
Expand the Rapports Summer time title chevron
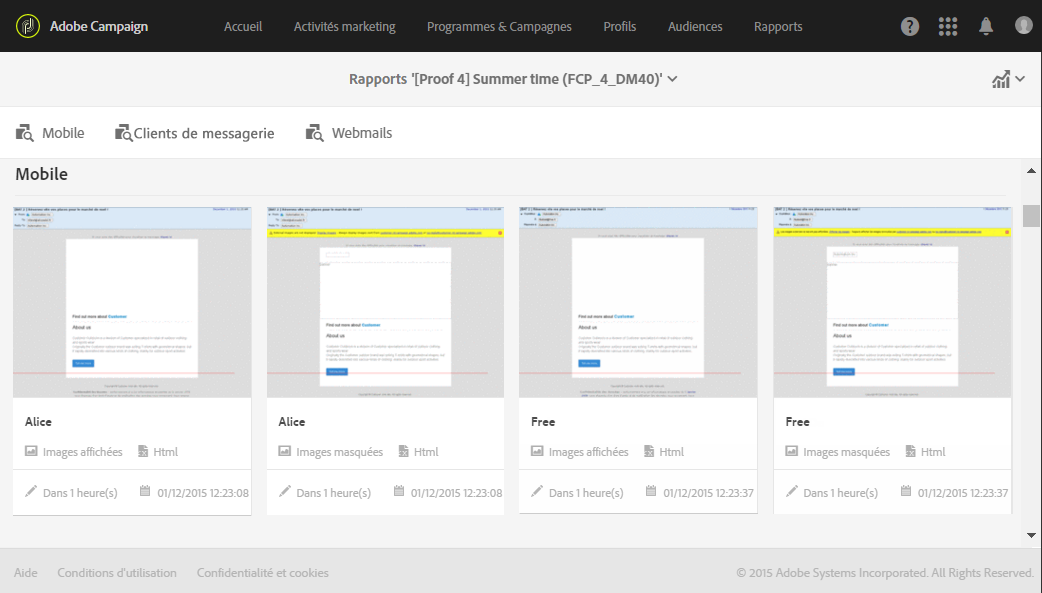[673, 79]
